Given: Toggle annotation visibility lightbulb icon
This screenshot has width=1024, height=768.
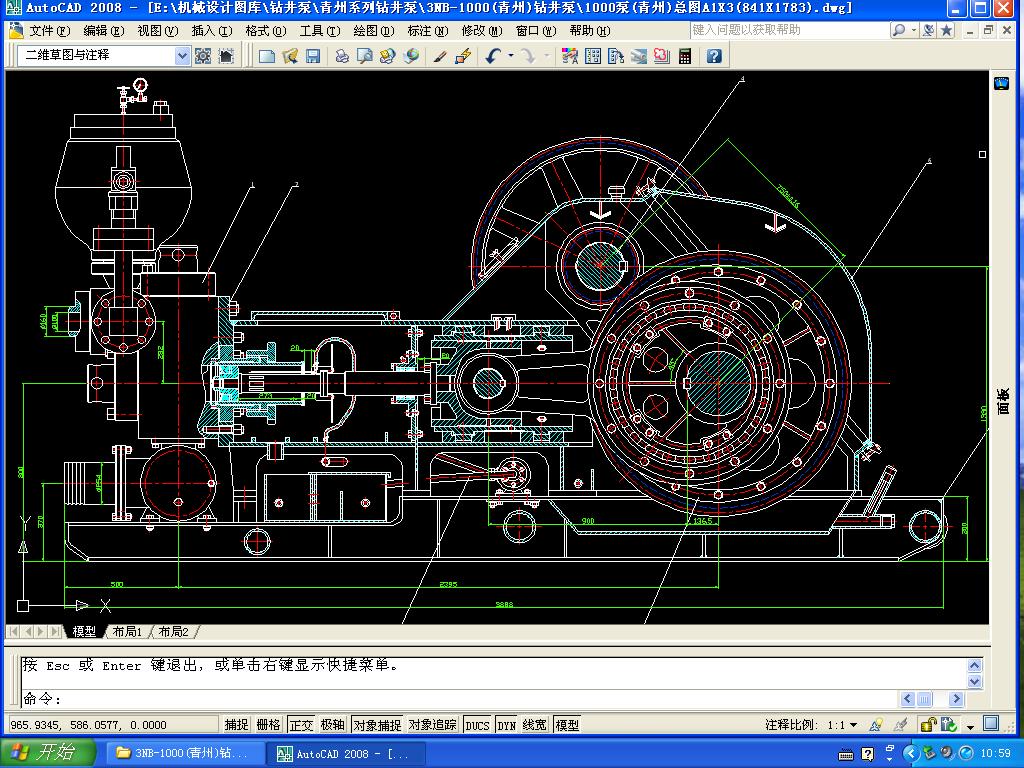Looking at the screenshot, I should (876, 724).
